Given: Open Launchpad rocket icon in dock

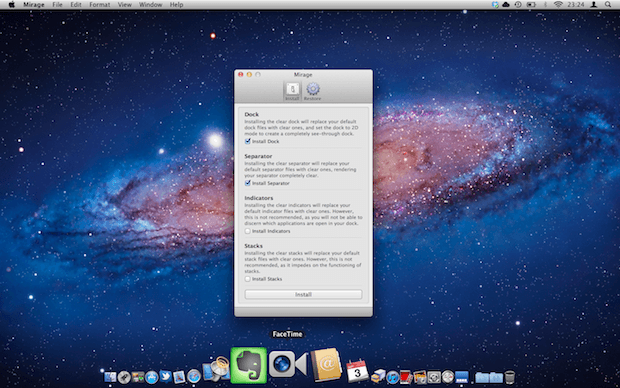Looking at the screenshot, I should click(124, 377).
